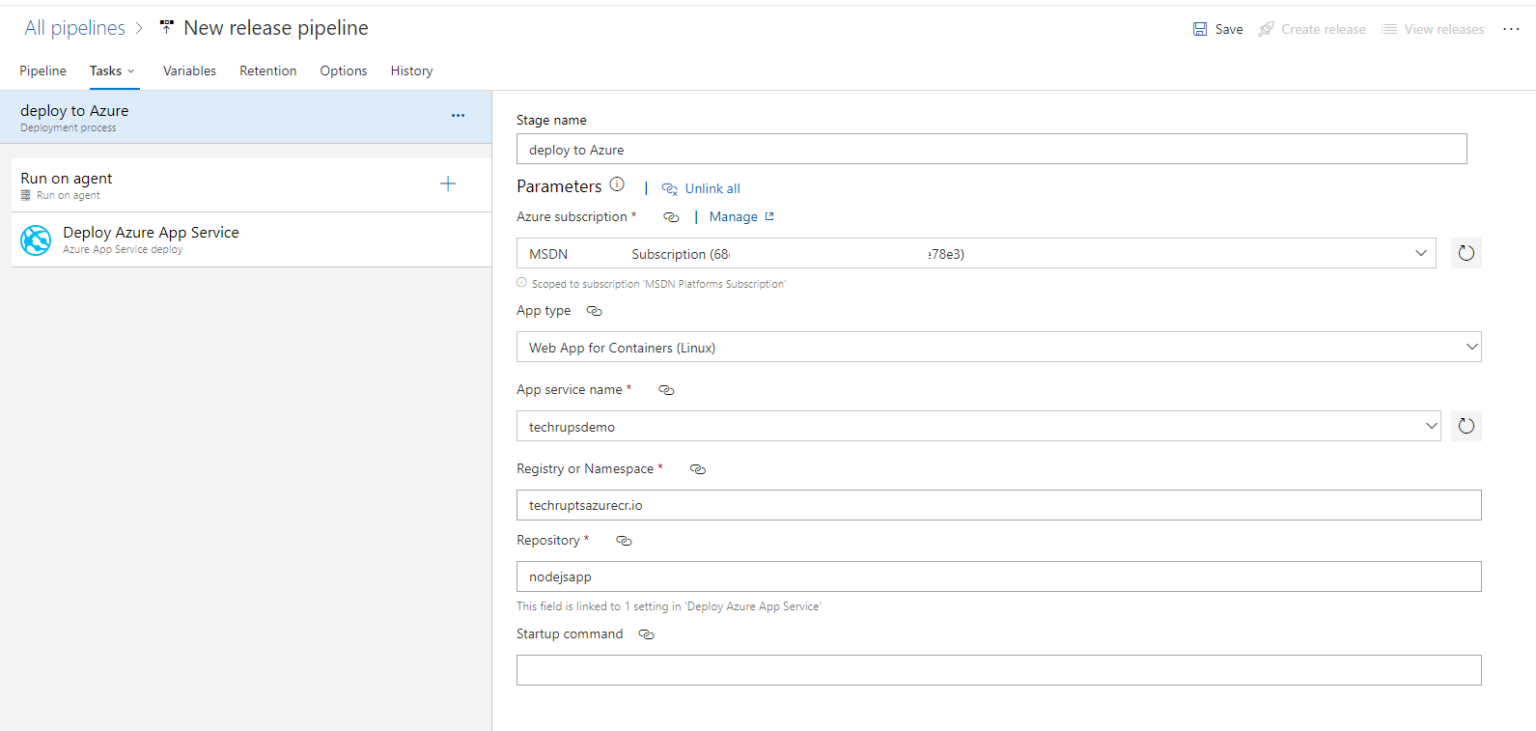Image resolution: width=1536 pixels, height=731 pixels.
Task: Expand the Azure subscription dropdown
Action: point(1421,253)
